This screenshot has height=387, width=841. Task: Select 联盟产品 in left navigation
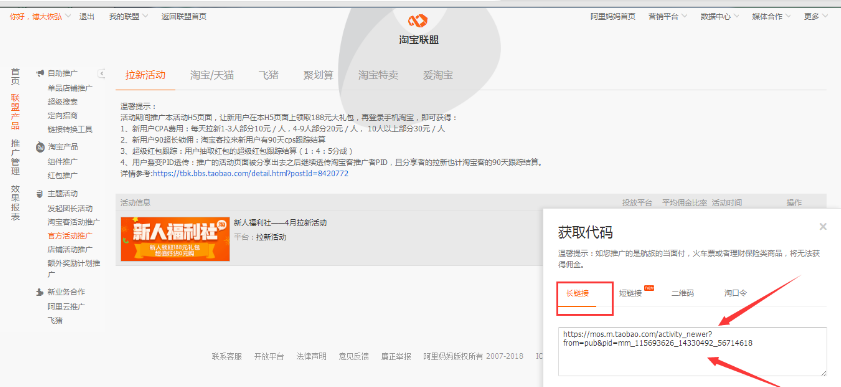[x=16, y=112]
